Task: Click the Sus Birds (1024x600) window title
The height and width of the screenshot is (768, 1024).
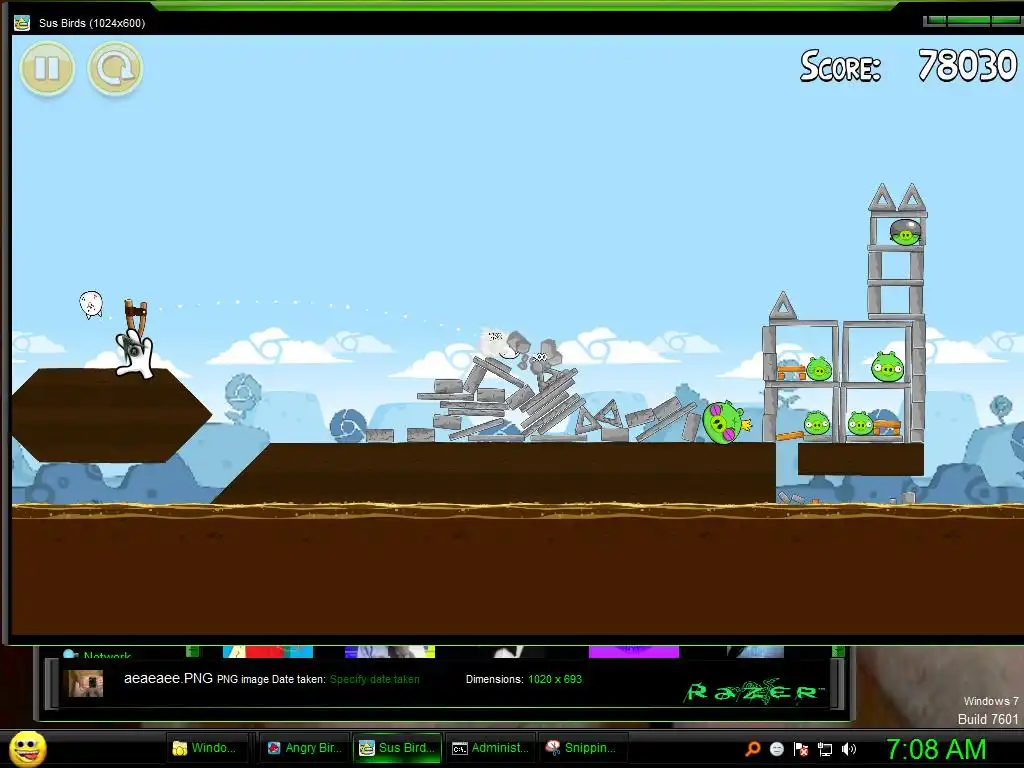Action: [x=92, y=23]
